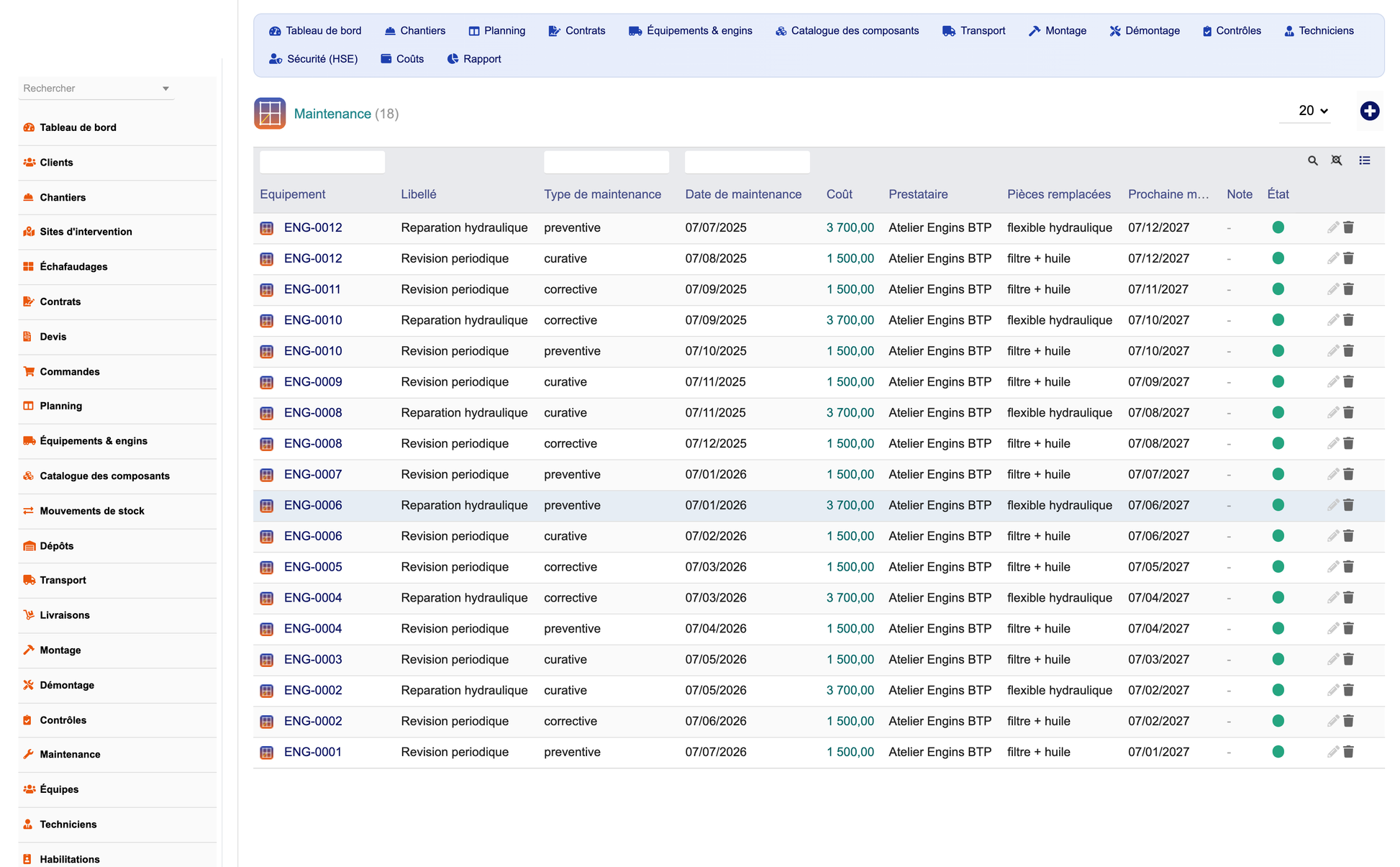
Task: Click the ENG-0003 row equipment icon
Action: pos(266,660)
